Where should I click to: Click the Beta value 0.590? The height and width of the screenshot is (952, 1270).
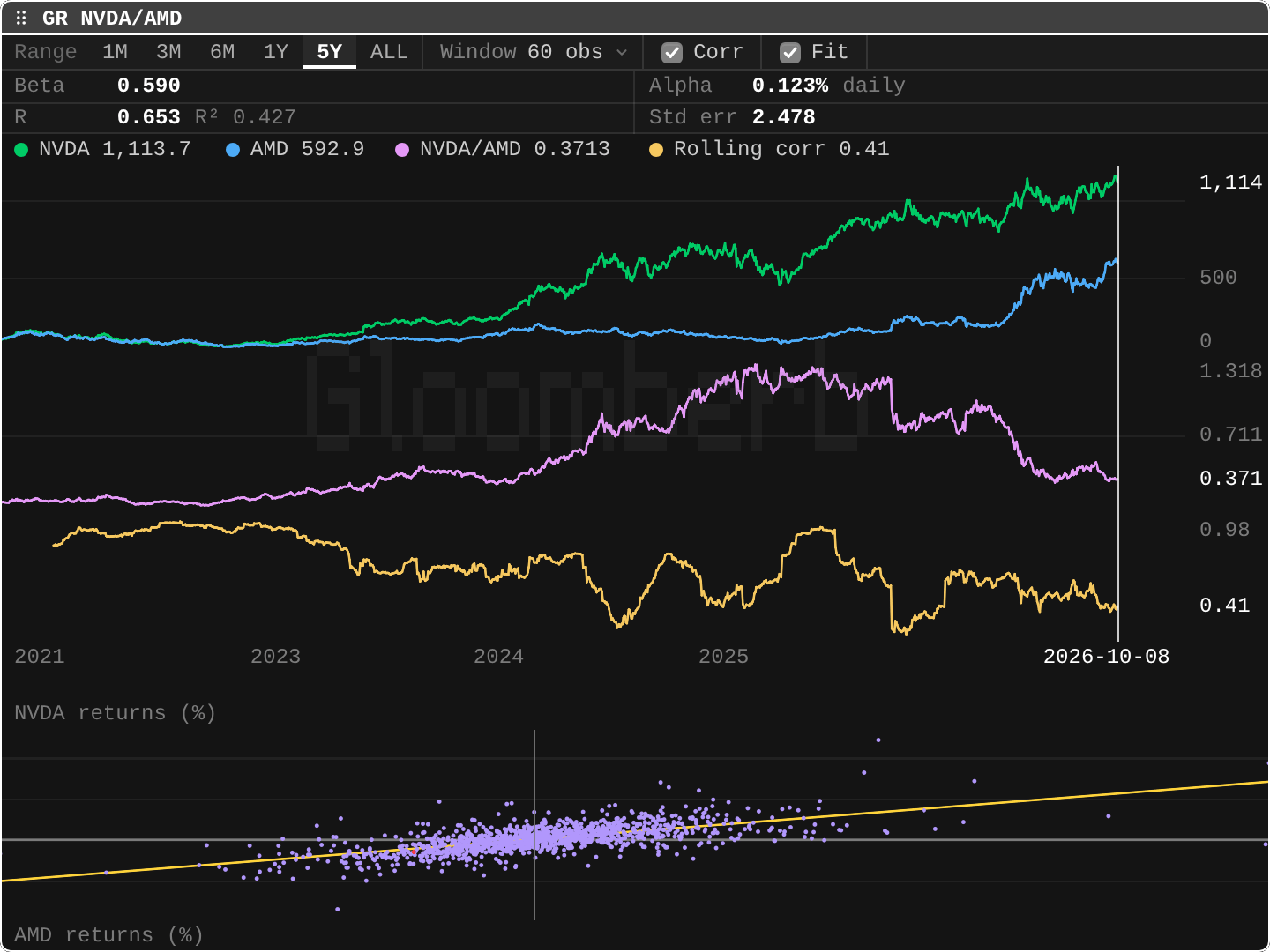(x=149, y=86)
